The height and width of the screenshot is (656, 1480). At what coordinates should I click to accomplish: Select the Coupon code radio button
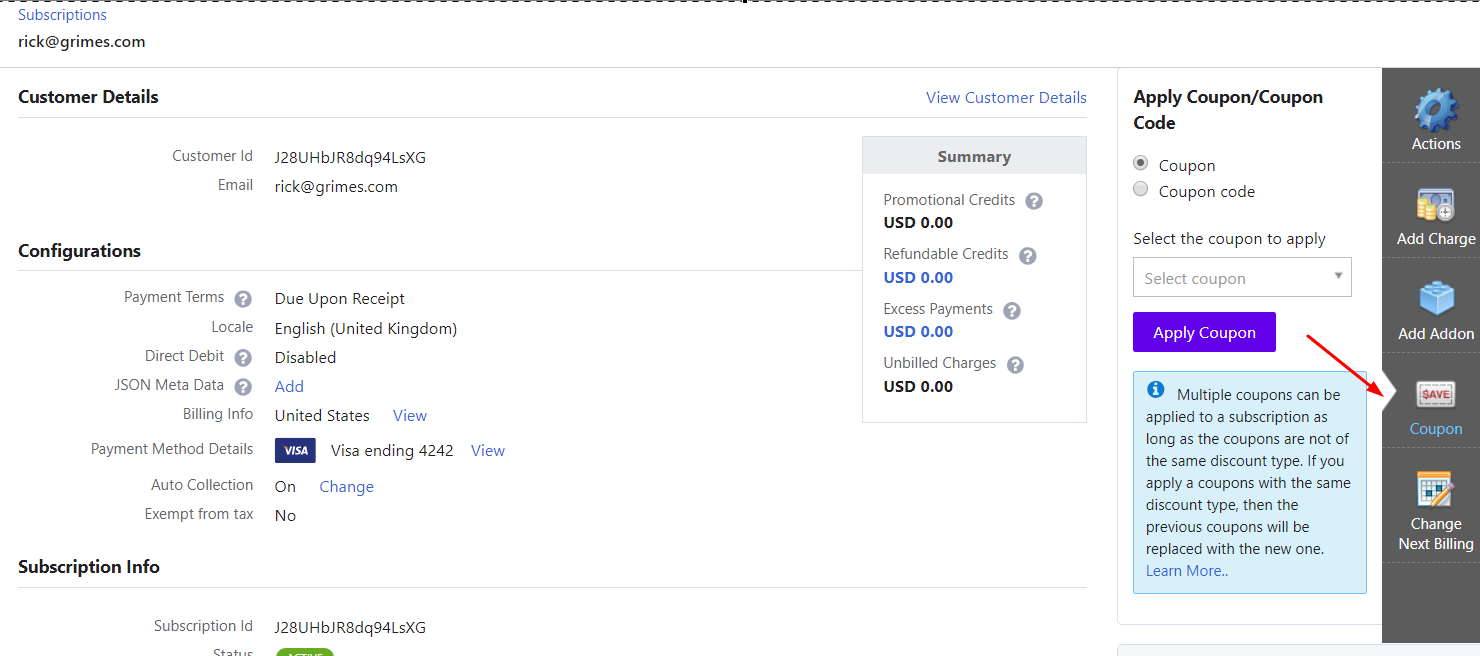click(1140, 189)
